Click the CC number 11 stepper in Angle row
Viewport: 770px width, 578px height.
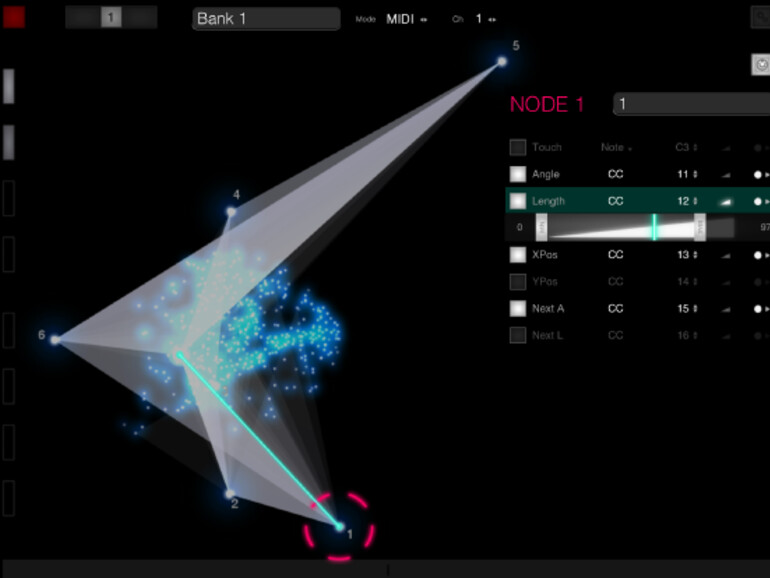688,174
